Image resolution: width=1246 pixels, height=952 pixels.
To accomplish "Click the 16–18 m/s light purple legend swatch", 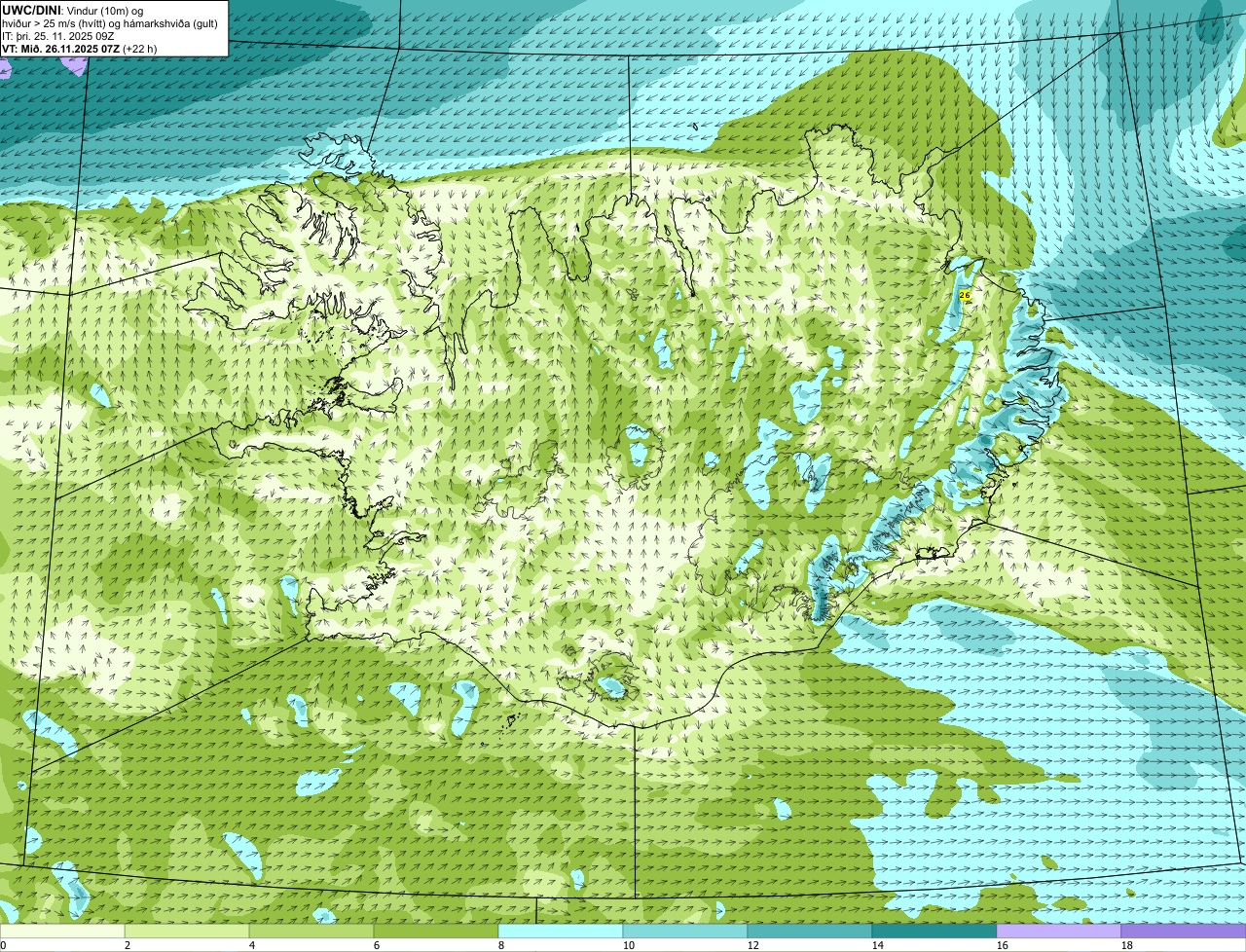I will 1059,932.
